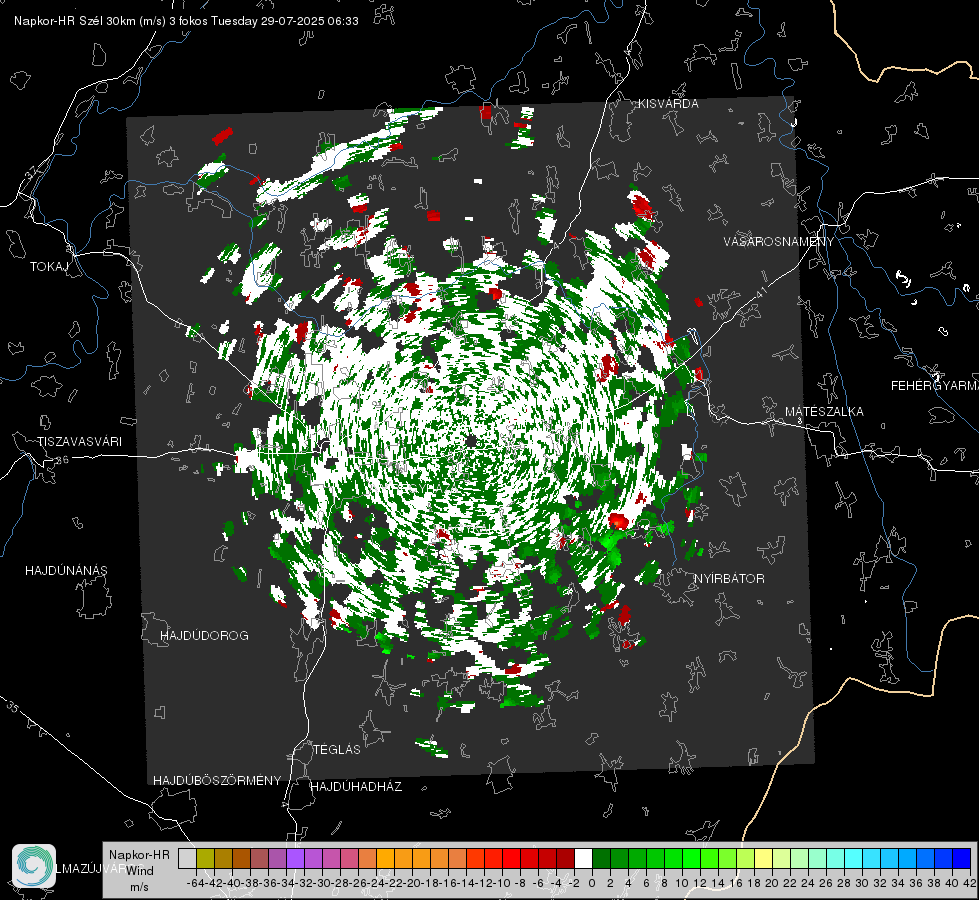Image resolution: width=979 pixels, height=900 pixels.
Task: Pick the olive swatch above -64
Action: (x=205, y=858)
